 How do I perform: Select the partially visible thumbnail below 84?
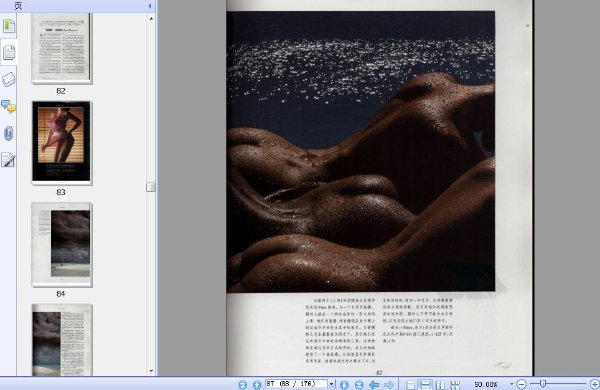click(62, 340)
